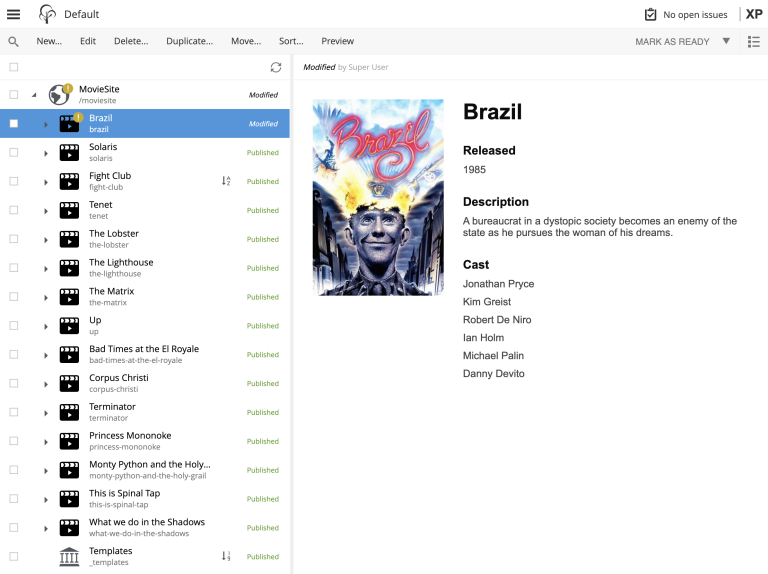Image resolution: width=768 pixels, height=574 pixels.
Task: Click the MovieSite globe icon
Action: coord(59,95)
